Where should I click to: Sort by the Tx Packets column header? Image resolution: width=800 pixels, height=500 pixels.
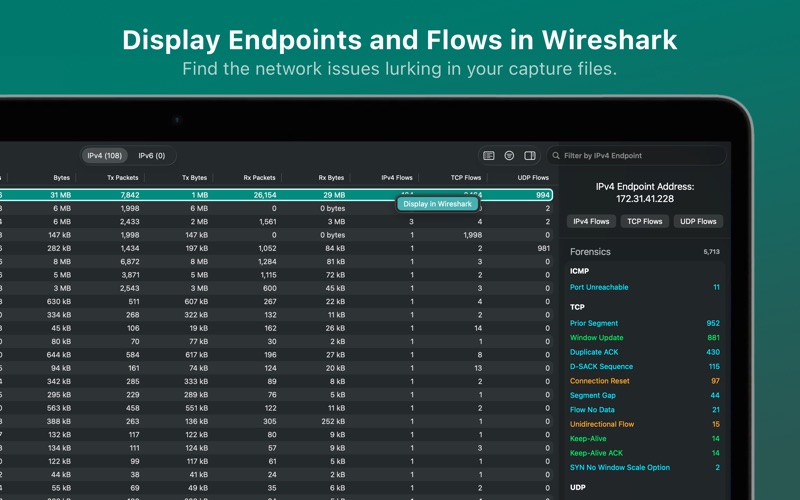[x=122, y=178]
